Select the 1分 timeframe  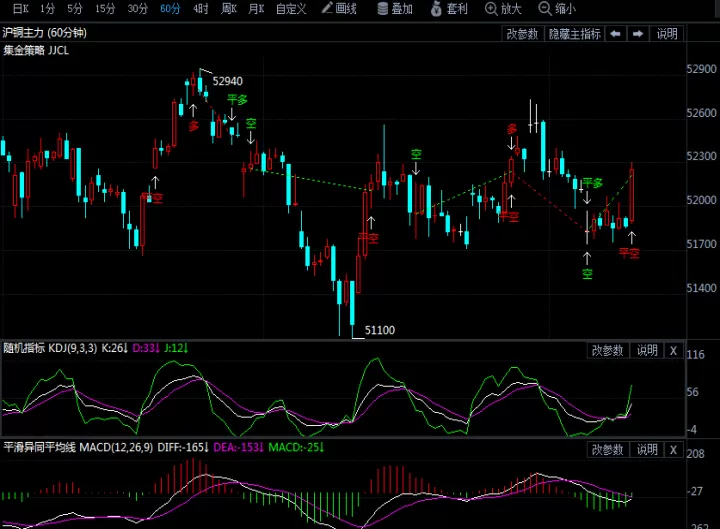tap(47, 8)
